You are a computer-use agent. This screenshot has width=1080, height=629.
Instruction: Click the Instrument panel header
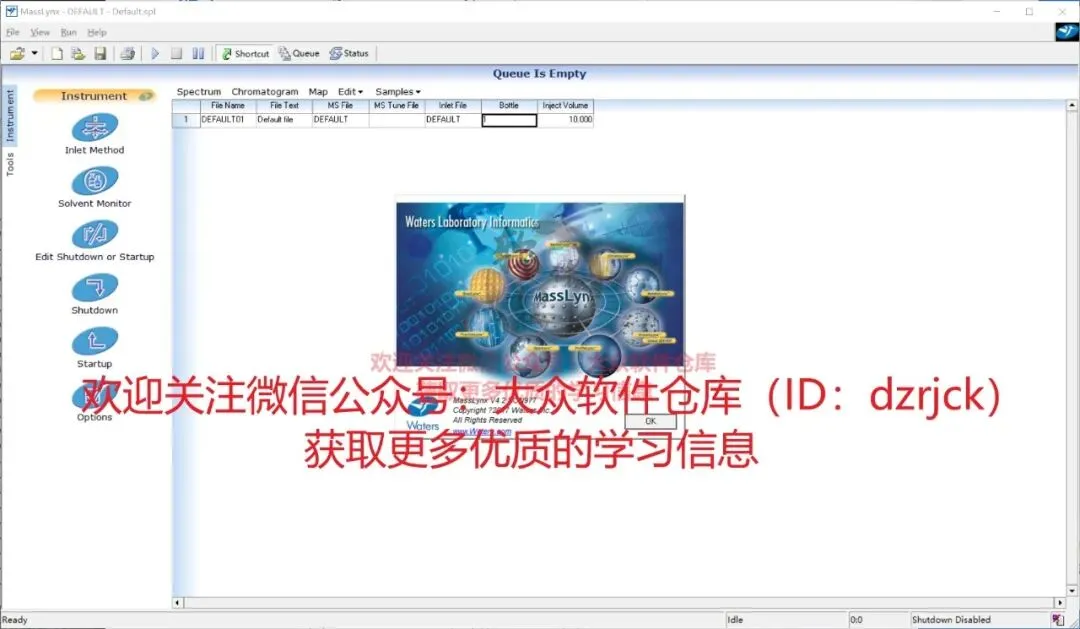[x=94, y=96]
